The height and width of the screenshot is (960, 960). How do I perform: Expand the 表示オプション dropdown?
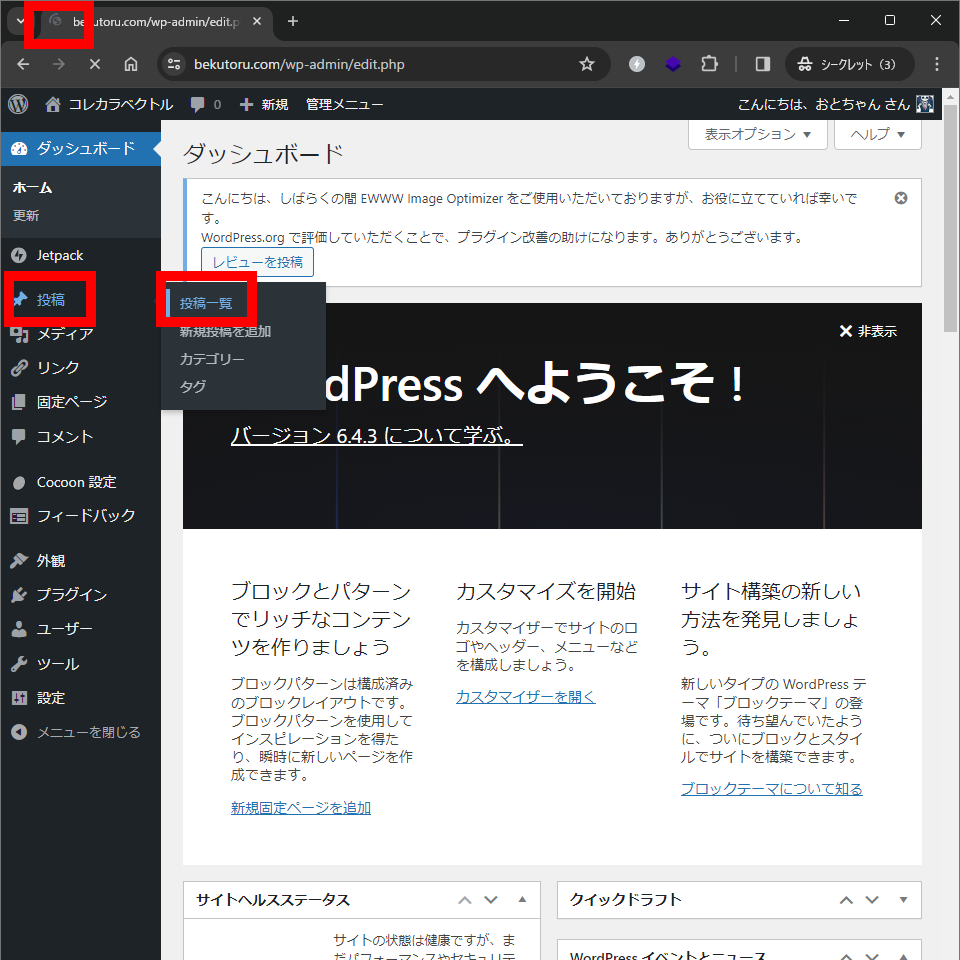pos(757,134)
